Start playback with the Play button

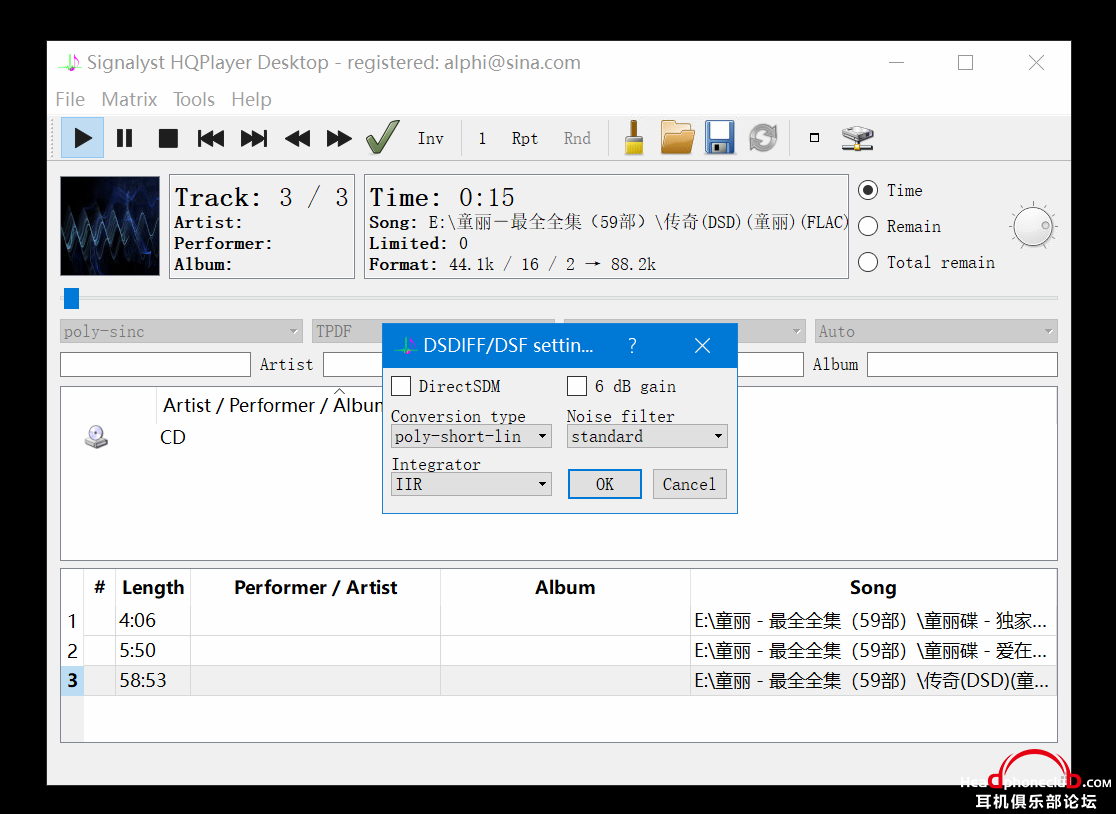pyautogui.click(x=83, y=138)
